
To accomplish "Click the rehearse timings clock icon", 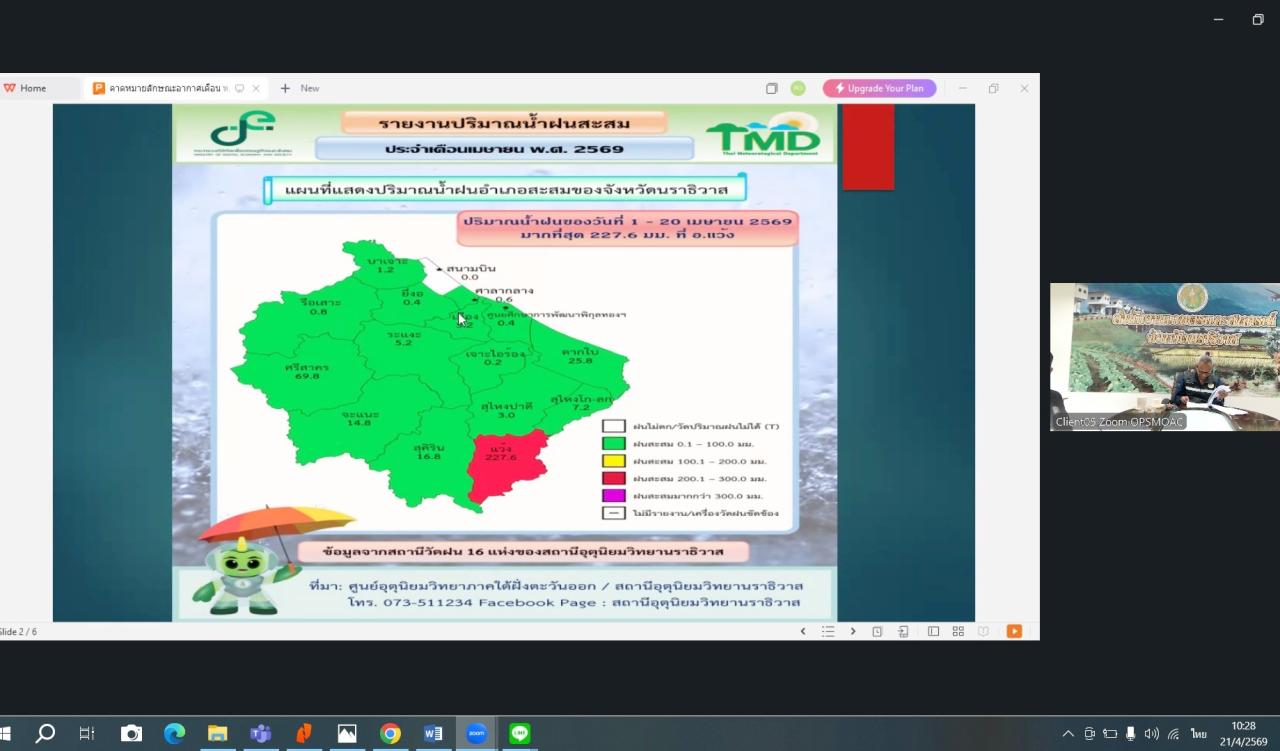I will (877, 631).
